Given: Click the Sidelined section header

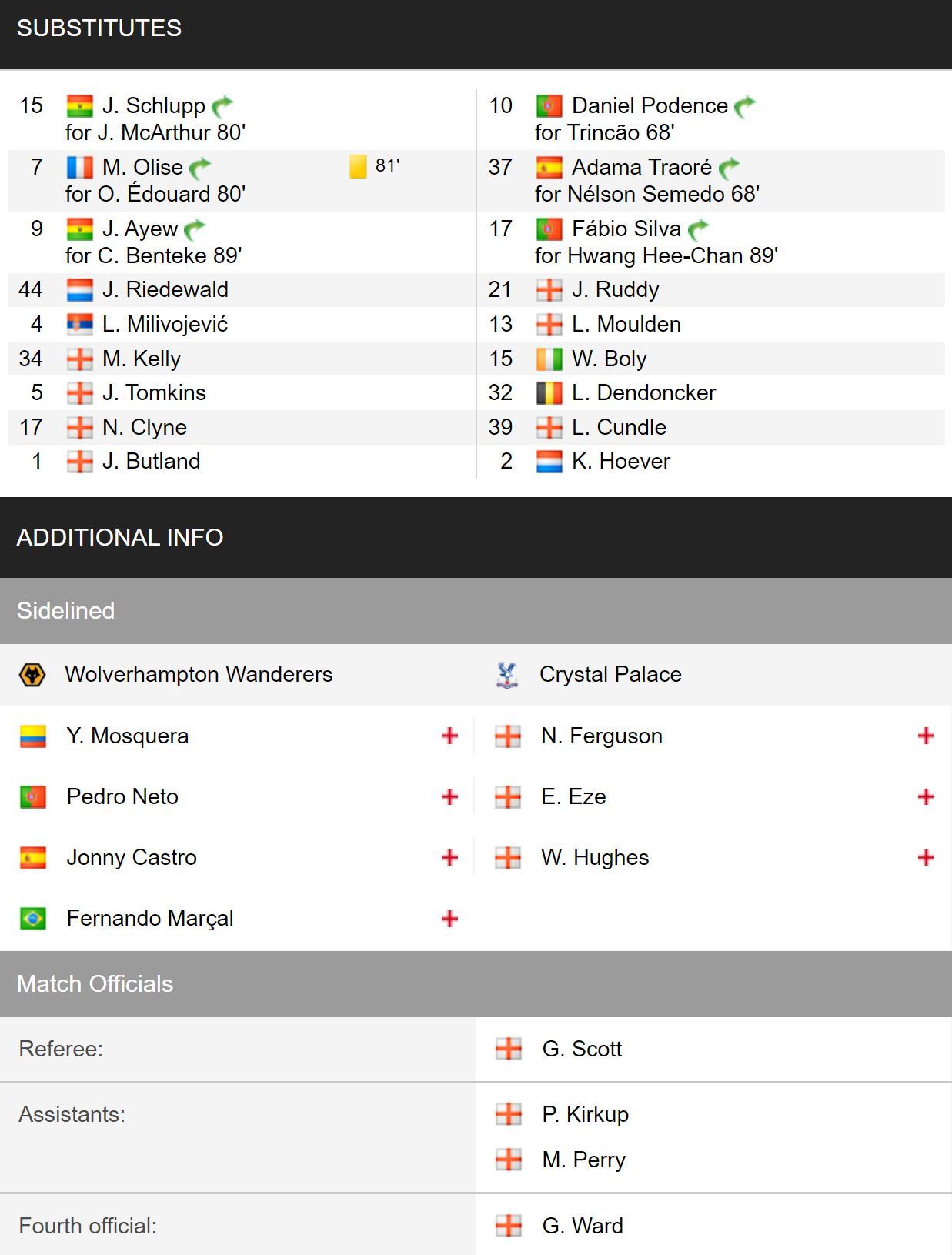Looking at the screenshot, I should click(x=476, y=611).
